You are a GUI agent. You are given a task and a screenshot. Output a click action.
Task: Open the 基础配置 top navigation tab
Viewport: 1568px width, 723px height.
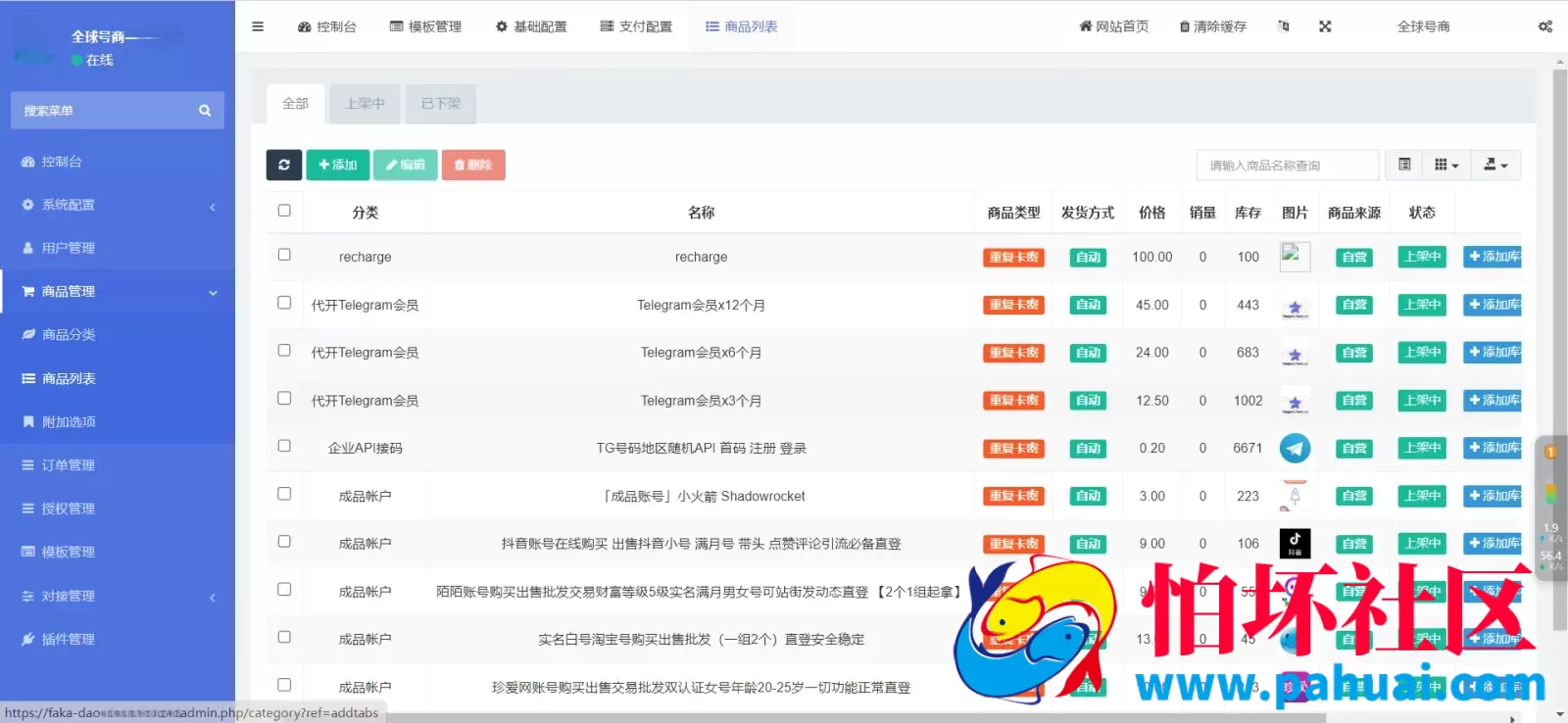(x=531, y=26)
